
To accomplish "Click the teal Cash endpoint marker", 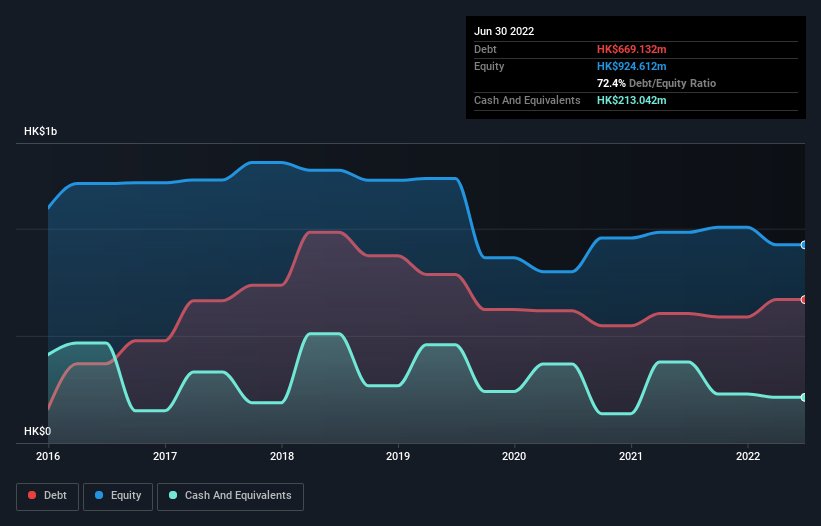I will point(804,398).
